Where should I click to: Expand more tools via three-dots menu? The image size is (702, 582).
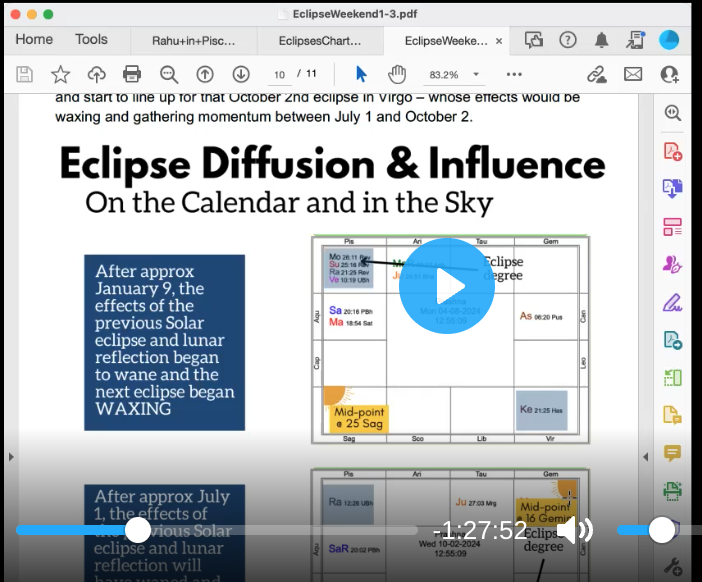click(x=514, y=74)
